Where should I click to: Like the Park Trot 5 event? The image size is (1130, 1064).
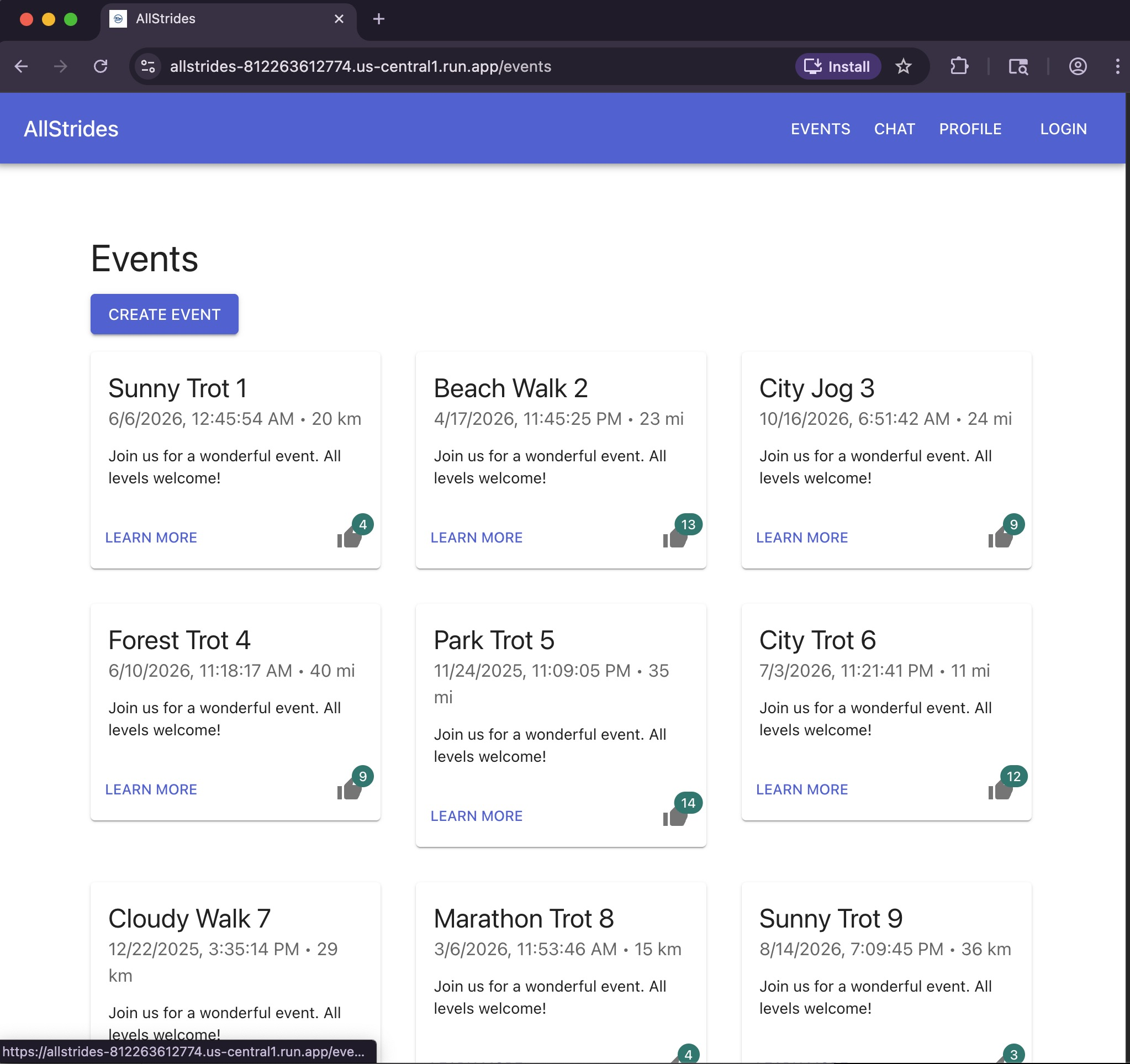click(675, 816)
